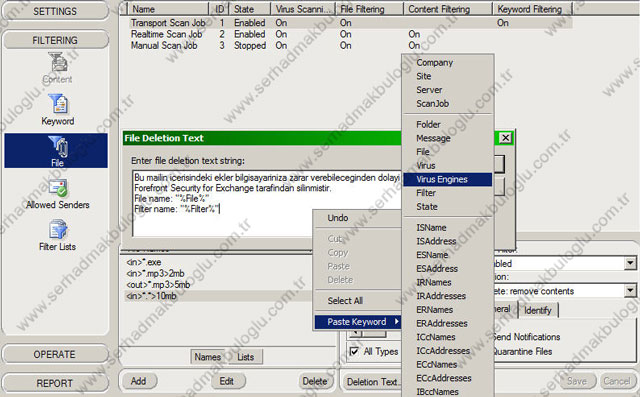Sort by the File Filtering column header
Screen dimensions: 640x397
[x=369, y=9]
